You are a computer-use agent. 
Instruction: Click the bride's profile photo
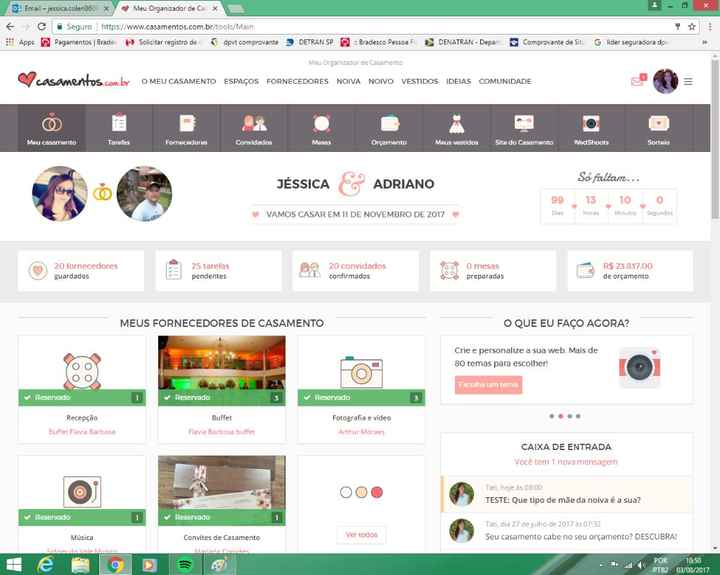(60, 193)
